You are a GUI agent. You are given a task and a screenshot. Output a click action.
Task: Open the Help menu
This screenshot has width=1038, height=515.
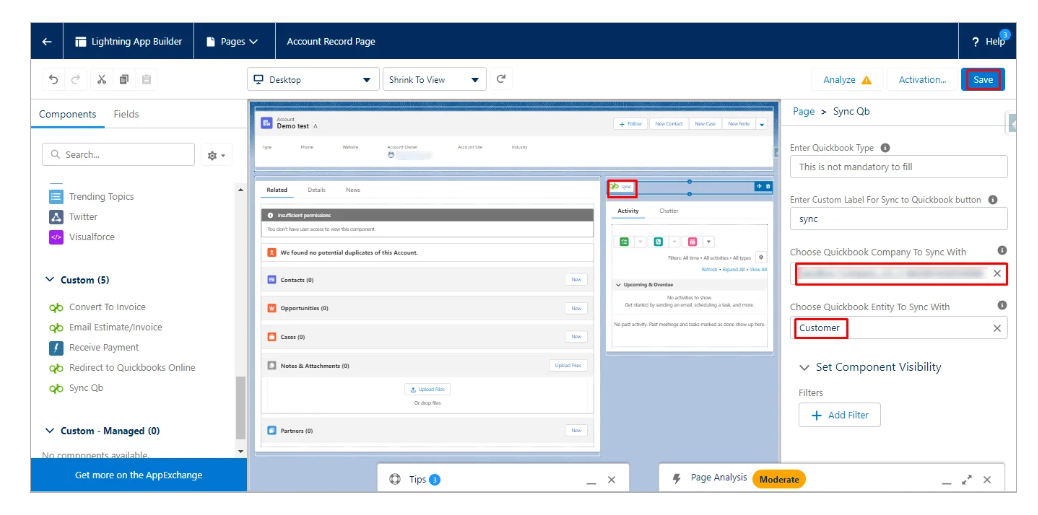tap(989, 41)
